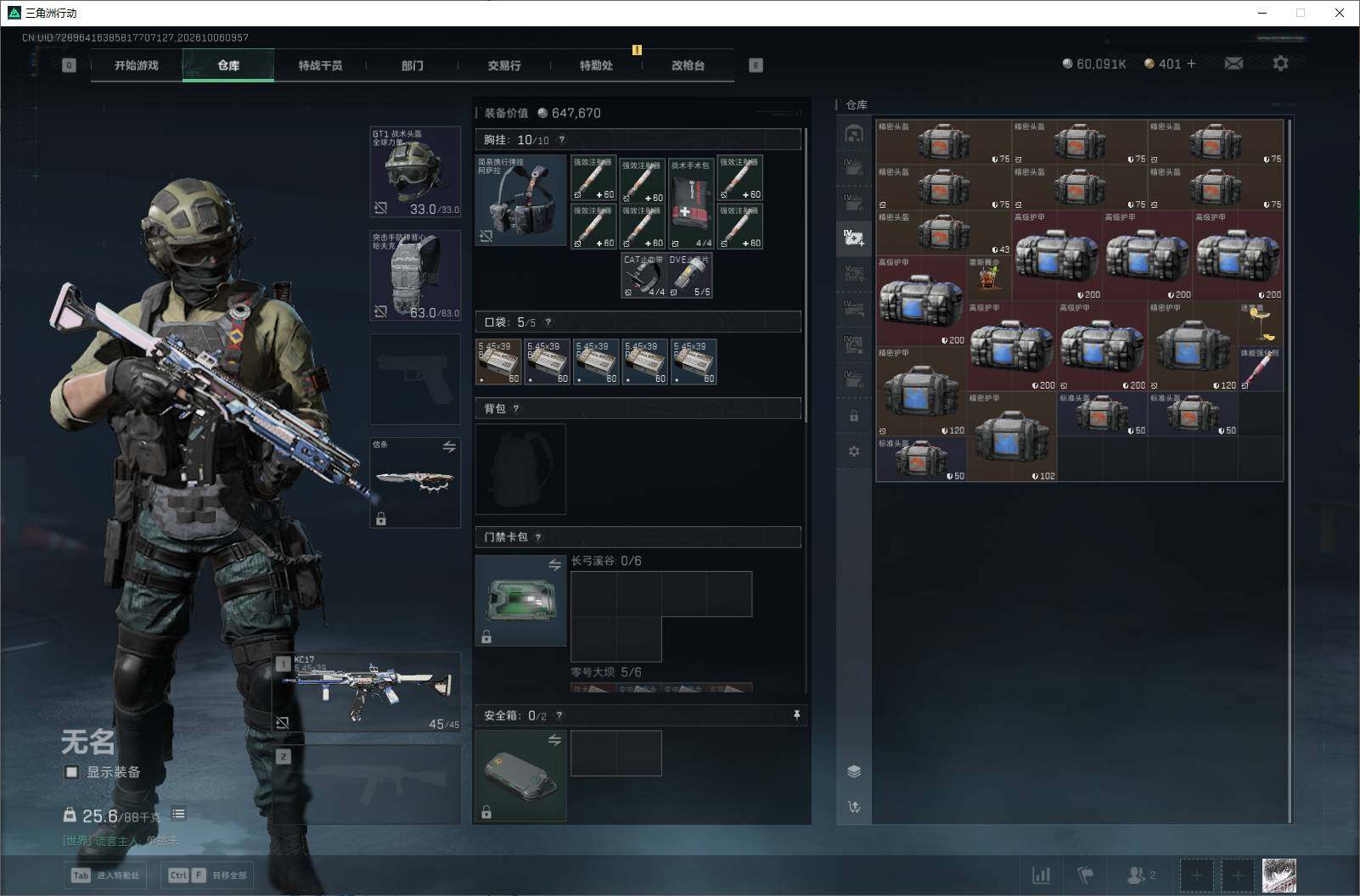Select the 体能强化剂 syringe in warehouse
The width and height of the screenshot is (1360, 896).
click(1260, 368)
